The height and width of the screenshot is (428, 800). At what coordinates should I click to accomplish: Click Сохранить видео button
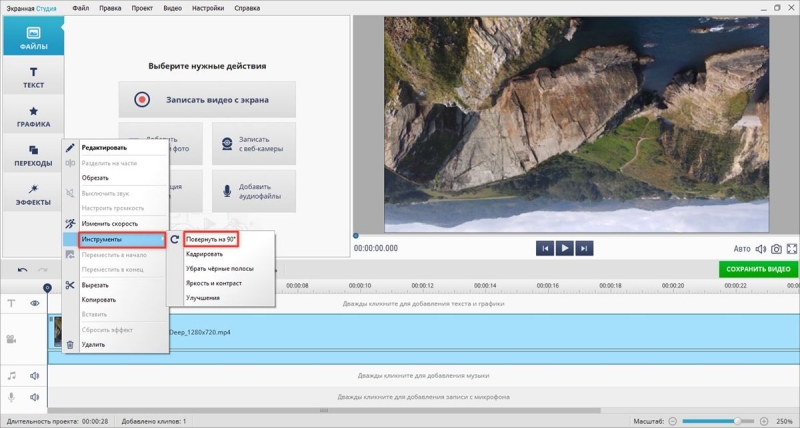(758, 269)
